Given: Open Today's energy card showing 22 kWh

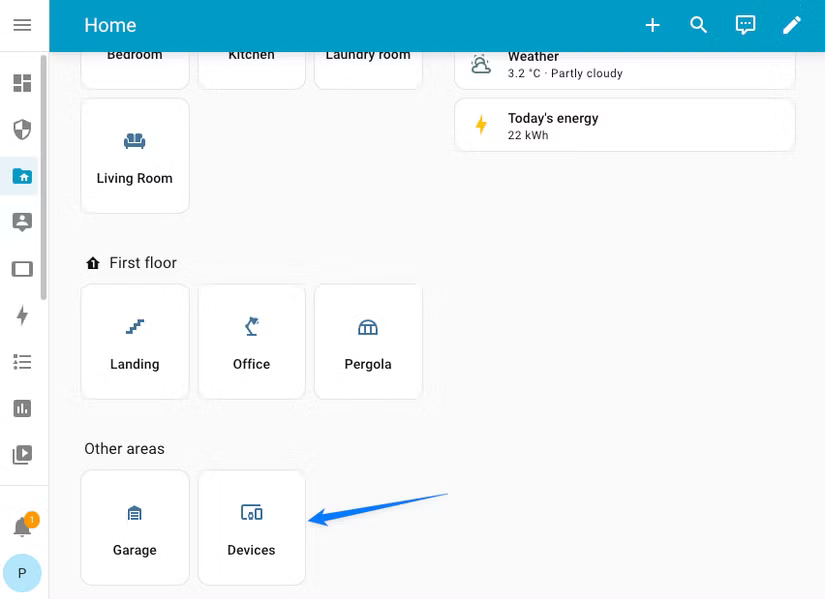Looking at the screenshot, I should pos(624,124).
